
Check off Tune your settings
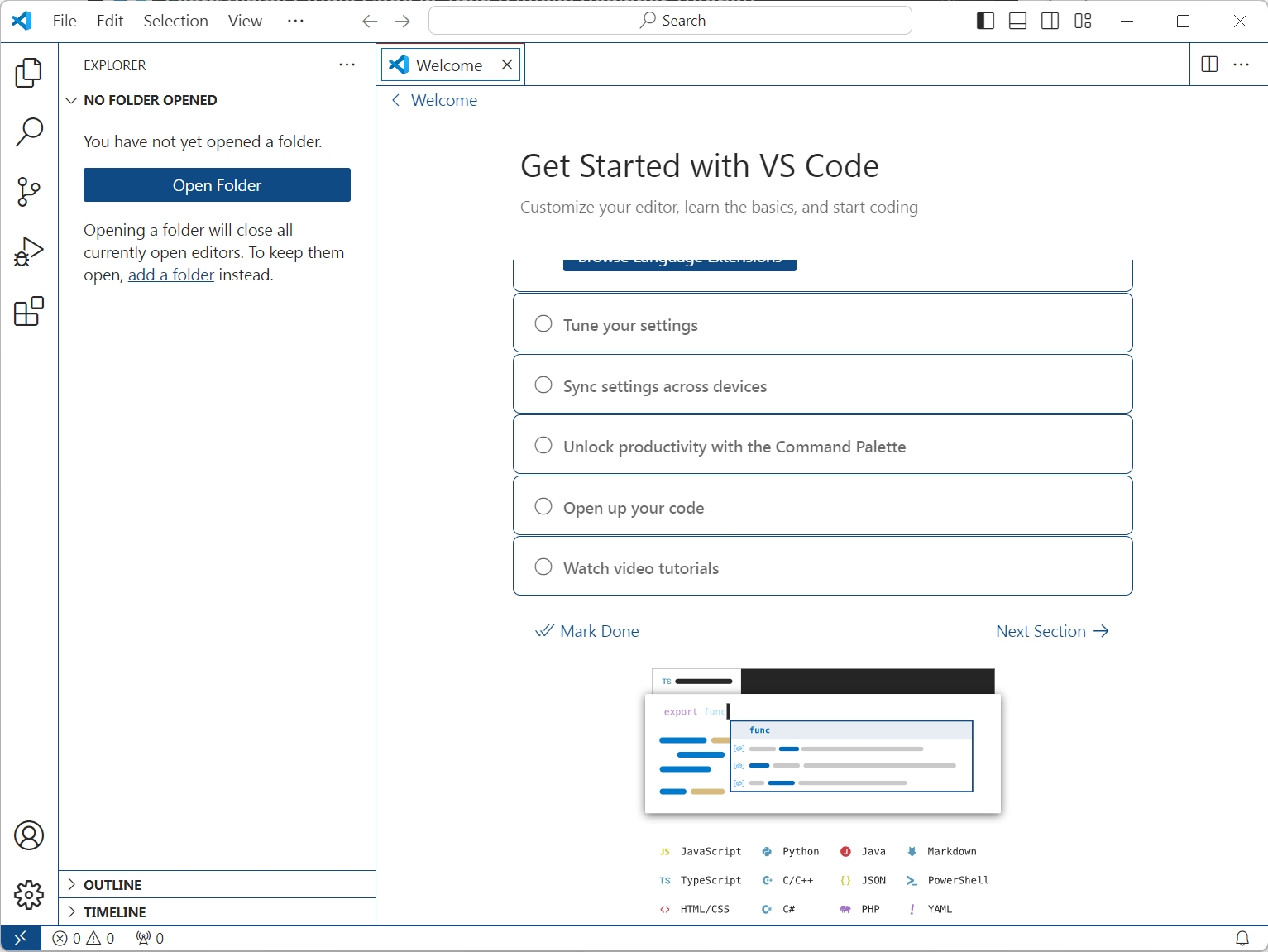tap(543, 323)
